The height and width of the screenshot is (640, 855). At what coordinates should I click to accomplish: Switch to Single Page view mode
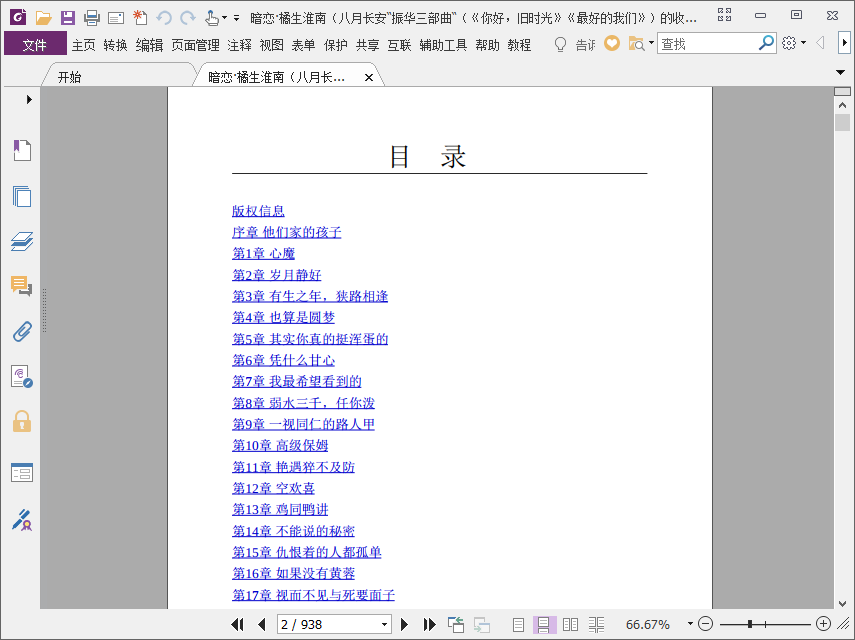(x=519, y=624)
